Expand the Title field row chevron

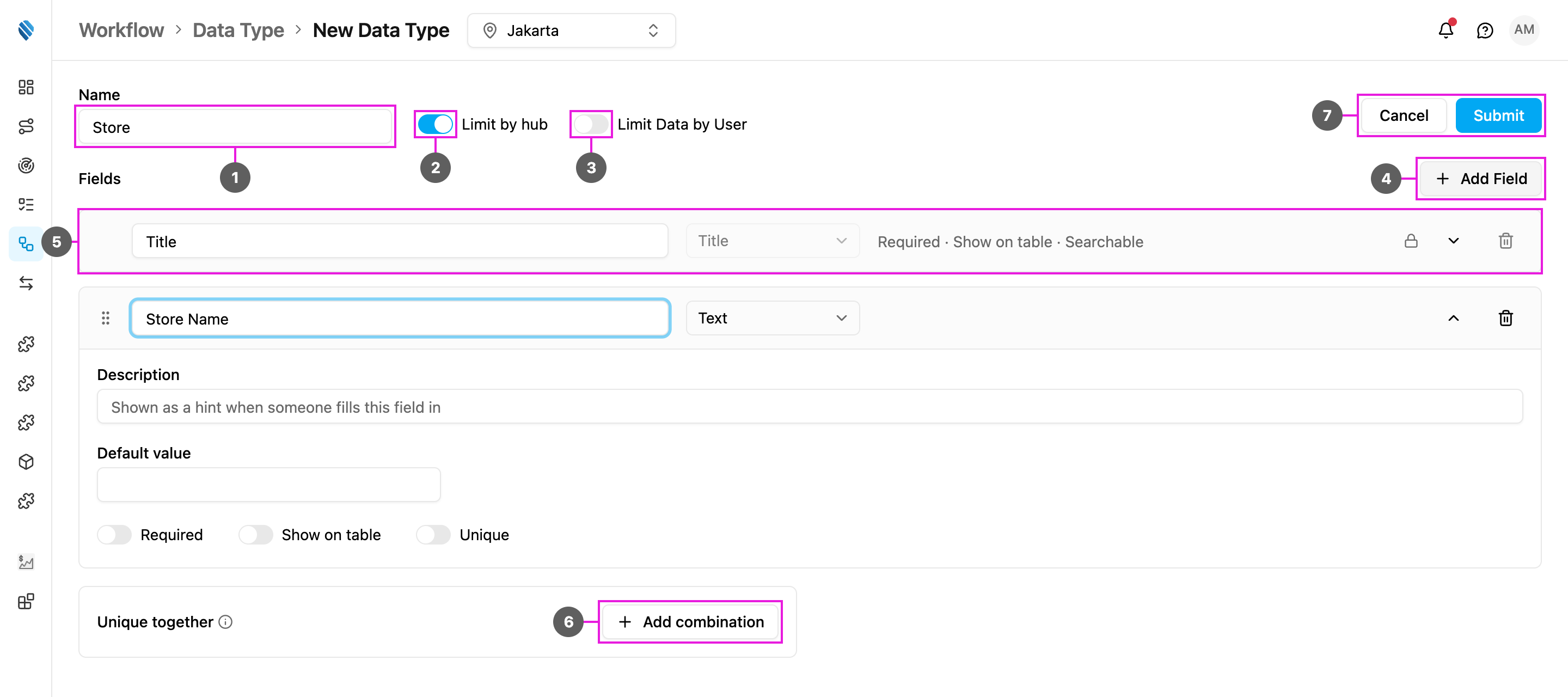[x=1453, y=241]
